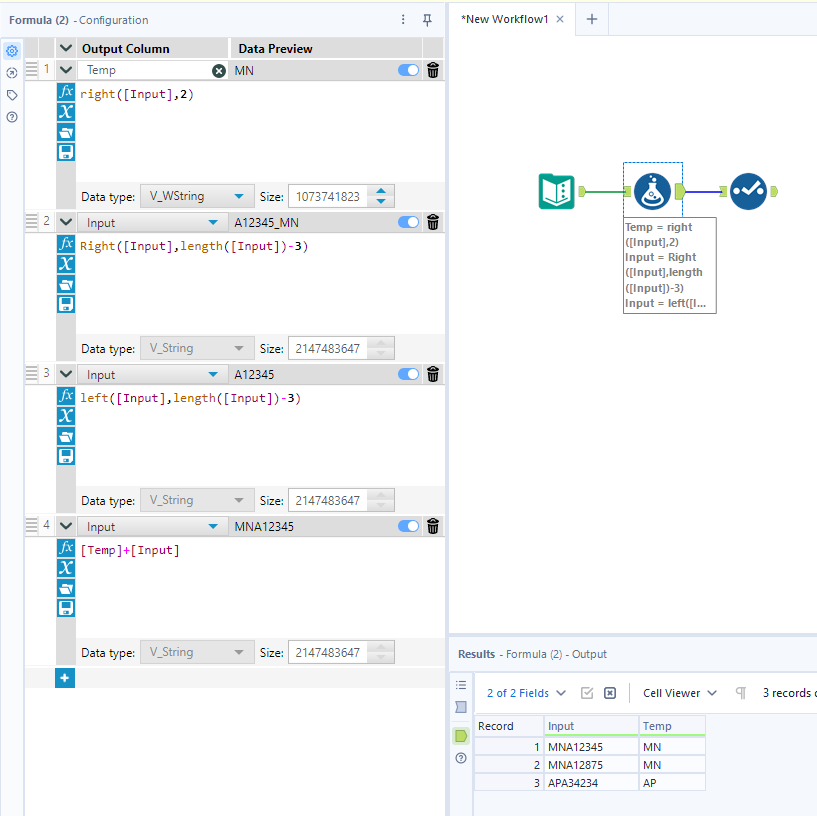The image size is (817, 816).
Task: Decrease the Size value for expression 1
Action: [381, 201]
